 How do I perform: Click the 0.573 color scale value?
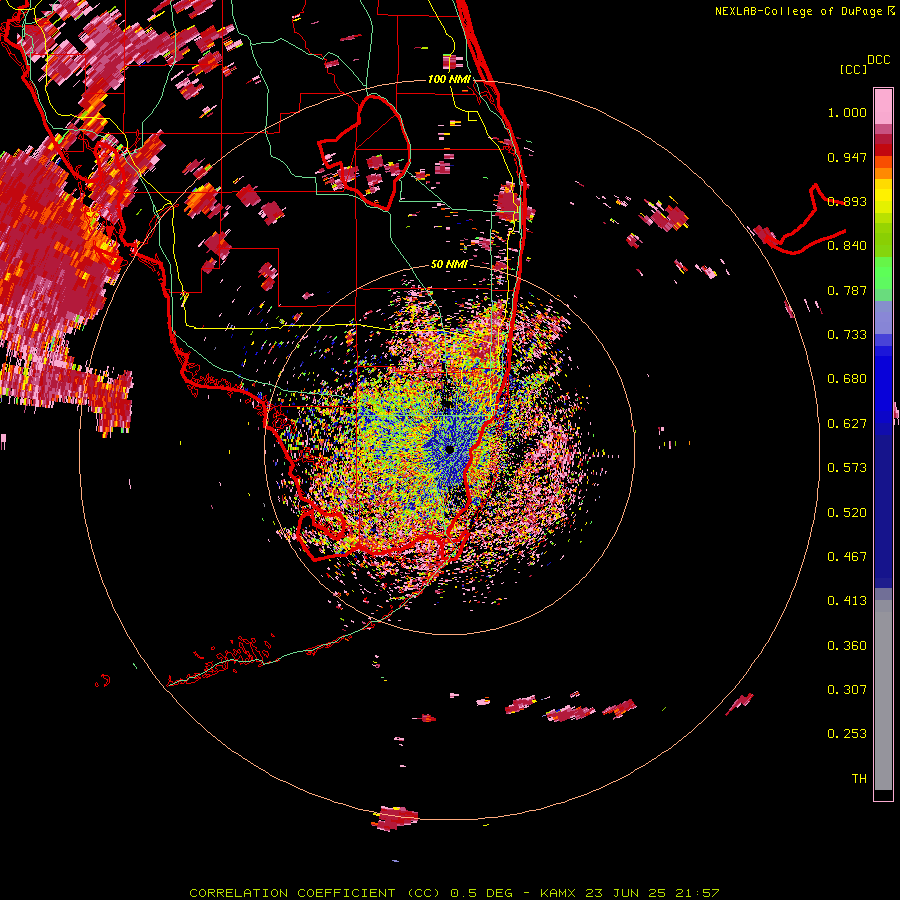pyautogui.click(x=847, y=468)
